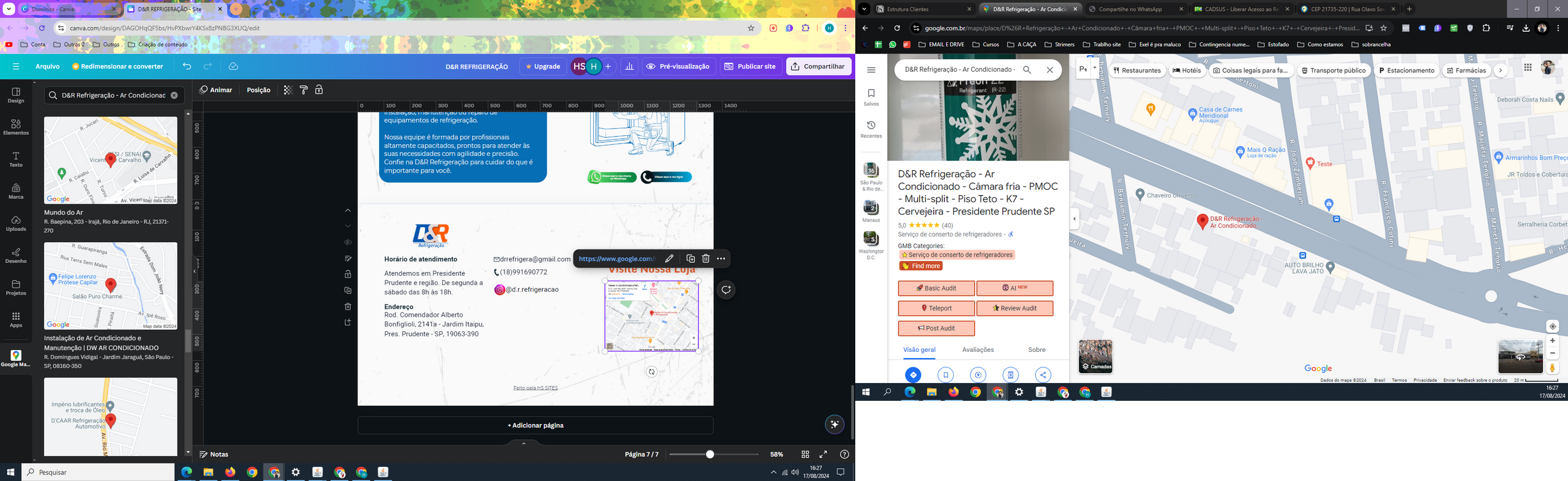
Task: Open Salvos saved places in Maps
Action: click(871, 97)
